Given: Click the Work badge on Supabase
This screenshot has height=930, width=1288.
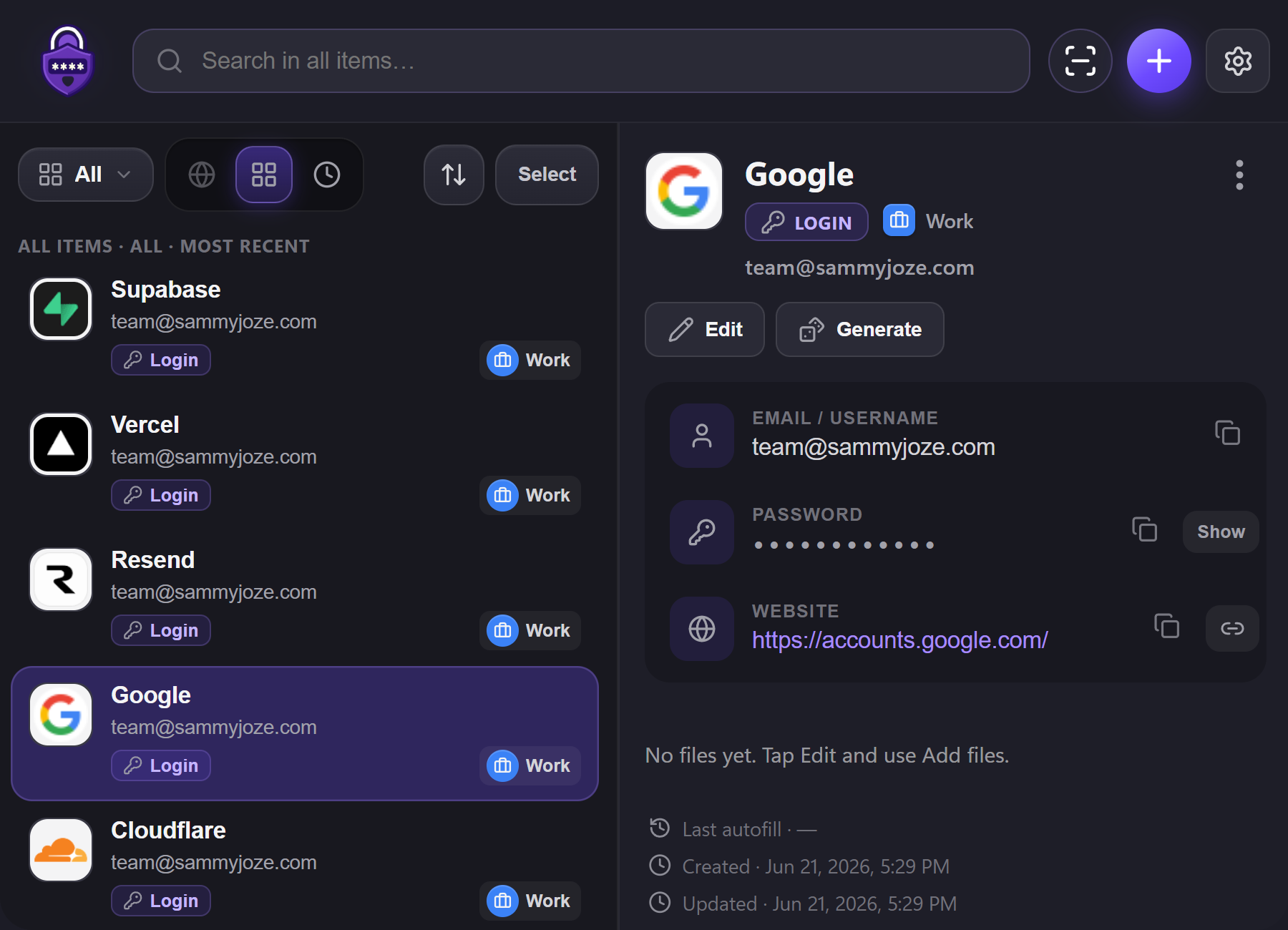Looking at the screenshot, I should pyautogui.click(x=530, y=360).
